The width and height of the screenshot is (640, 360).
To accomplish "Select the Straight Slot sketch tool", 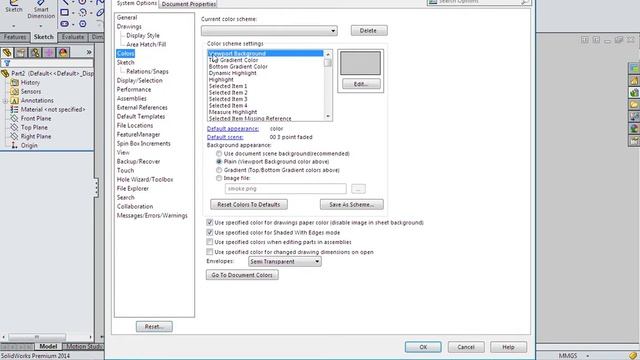I will coord(64,24).
